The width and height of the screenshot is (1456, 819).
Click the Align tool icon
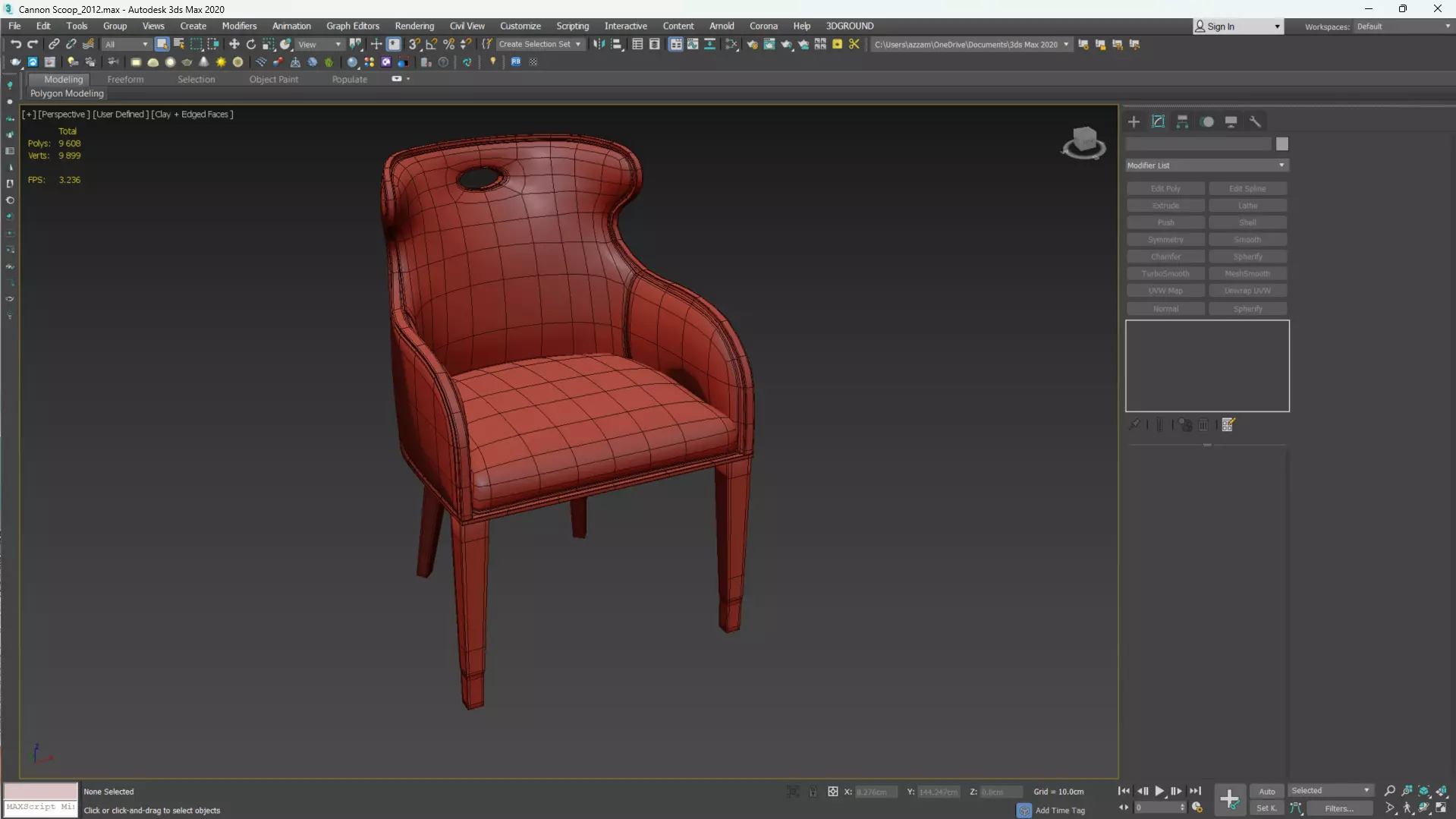617,44
